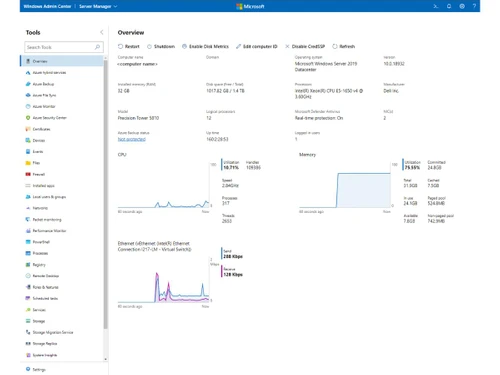Select Local users & groups icon
Viewport: 500px width, 375px height.
click(x=28, y=197)
